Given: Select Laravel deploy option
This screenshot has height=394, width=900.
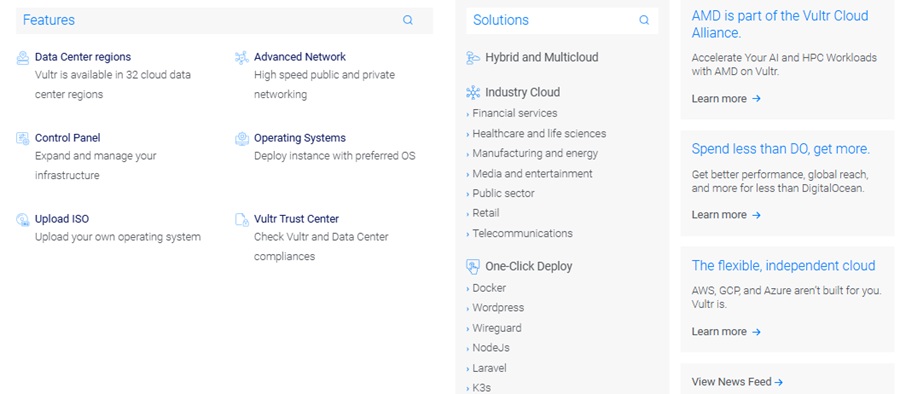Looking at the screenshot, I should (489, 368).
